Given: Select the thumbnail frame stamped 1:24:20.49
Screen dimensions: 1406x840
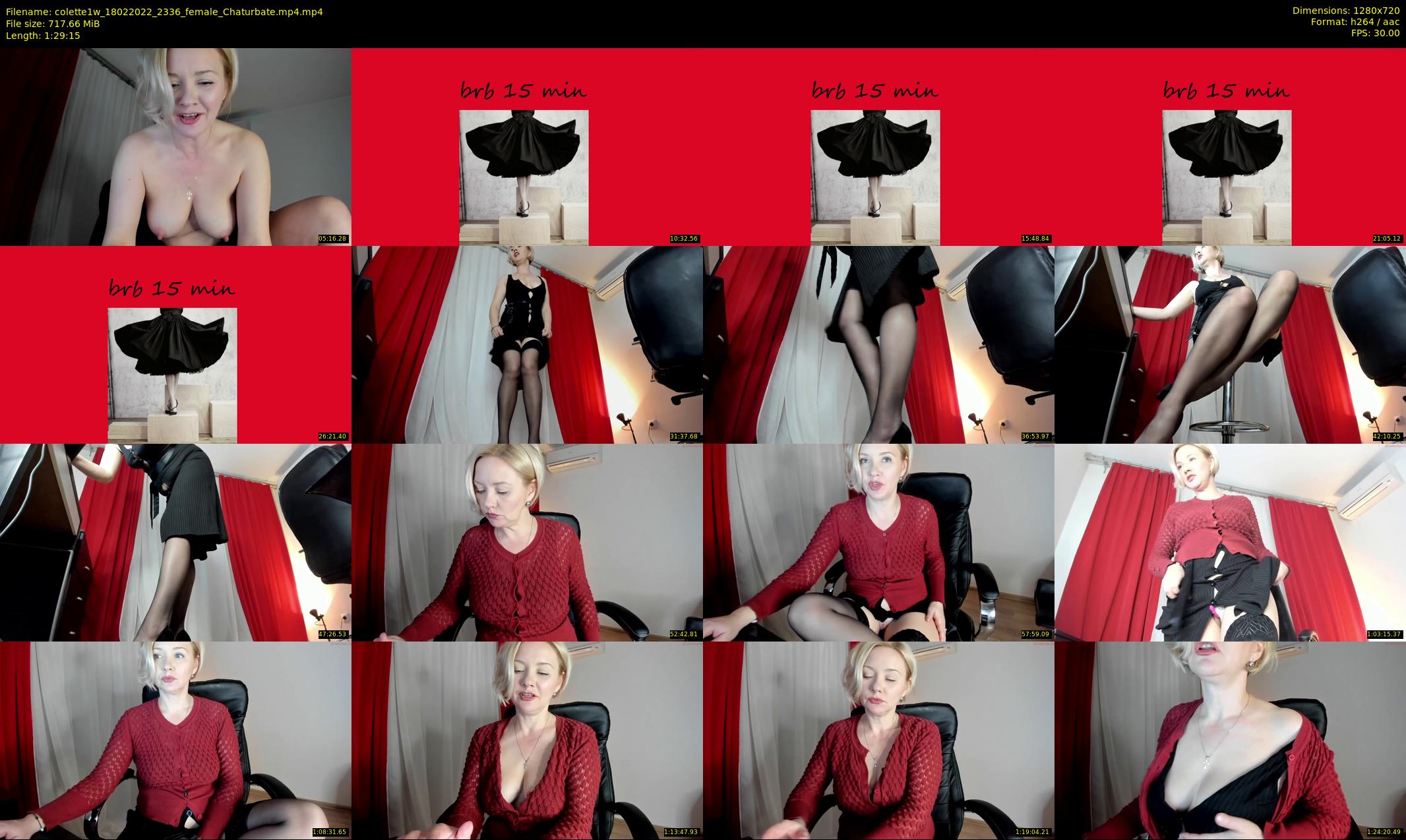Looking at the screenshot, I should click(1230, 740).
